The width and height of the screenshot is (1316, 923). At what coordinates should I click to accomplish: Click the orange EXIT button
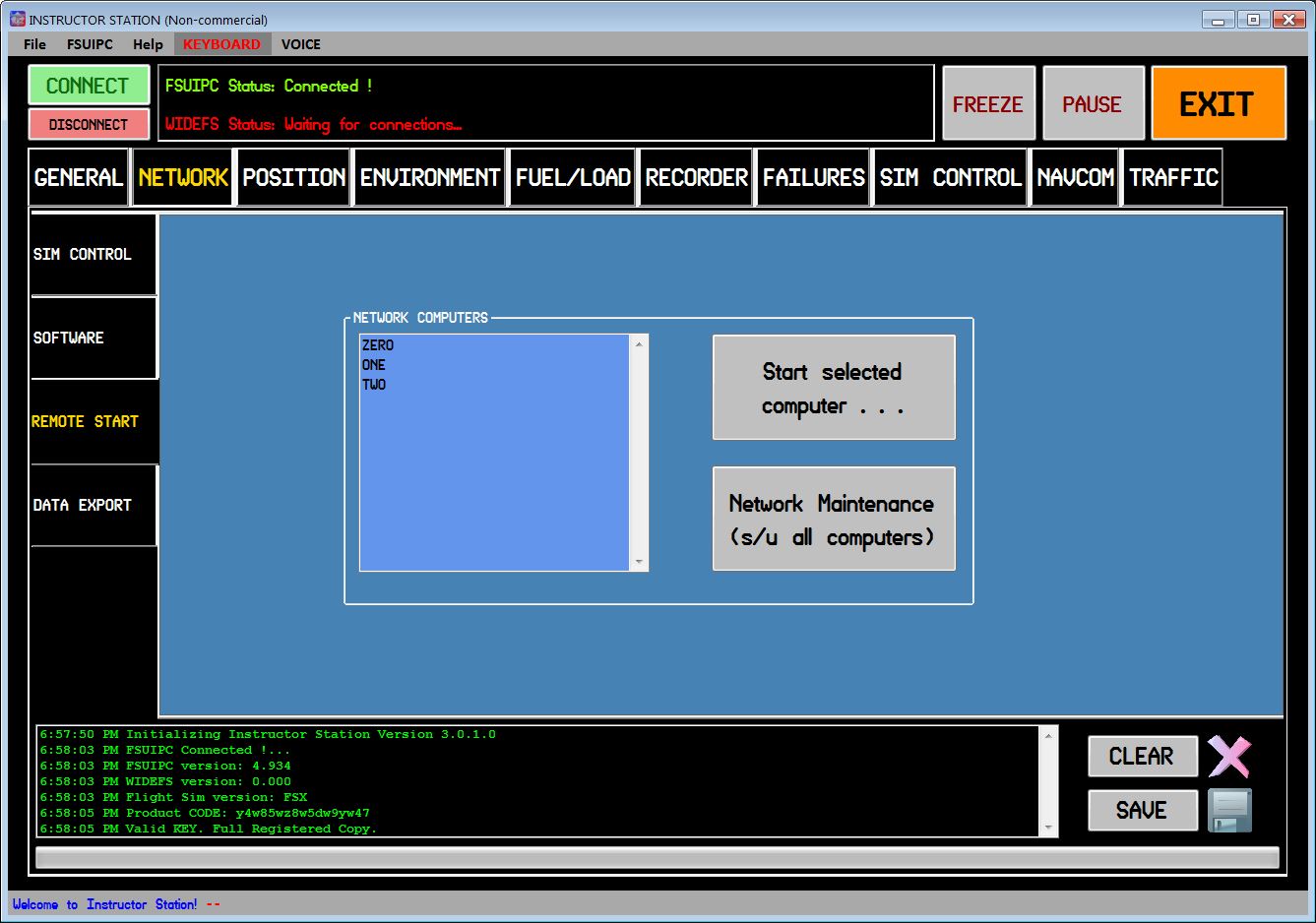tap(1218, 103)
